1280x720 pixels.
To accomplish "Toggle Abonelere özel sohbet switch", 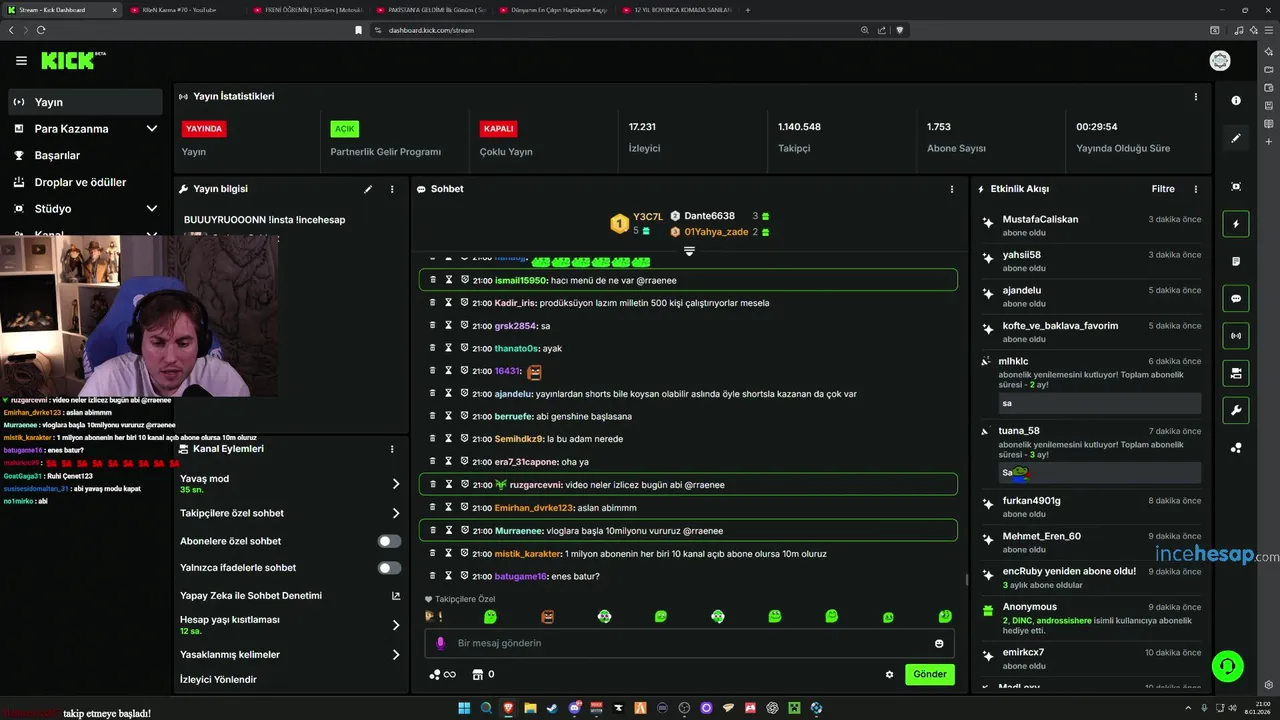I will coord(389,541).
